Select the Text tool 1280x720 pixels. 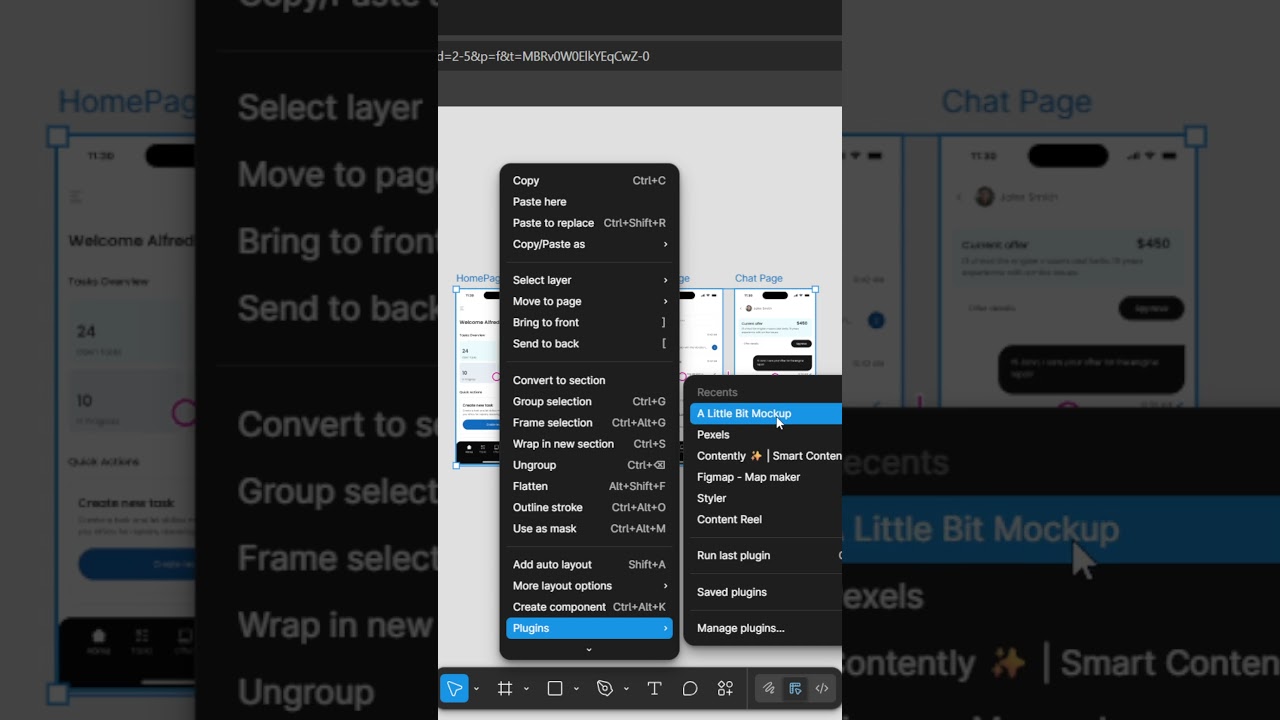point(654,688)
